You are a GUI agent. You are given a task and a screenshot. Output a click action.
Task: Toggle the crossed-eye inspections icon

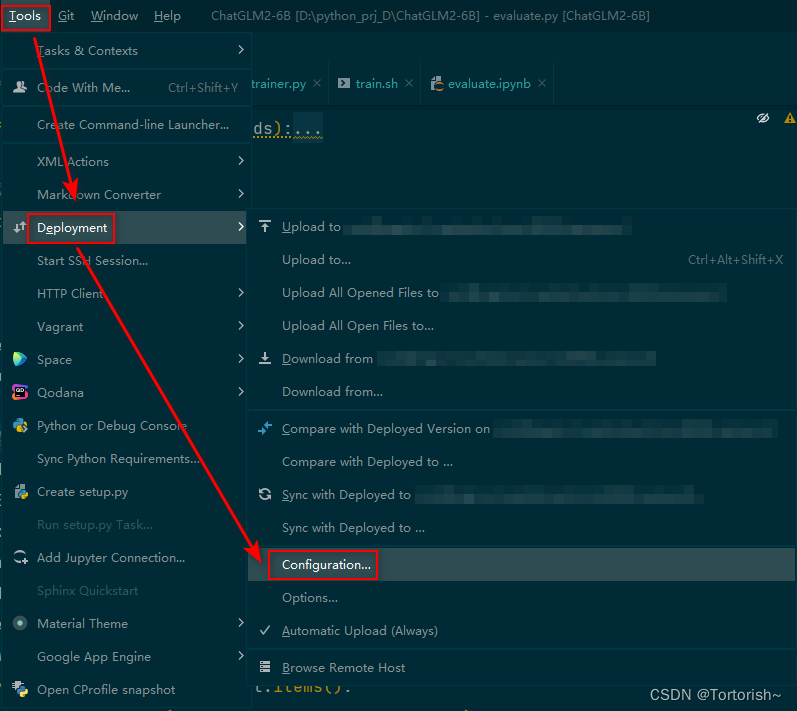click(x=762, y=118)
